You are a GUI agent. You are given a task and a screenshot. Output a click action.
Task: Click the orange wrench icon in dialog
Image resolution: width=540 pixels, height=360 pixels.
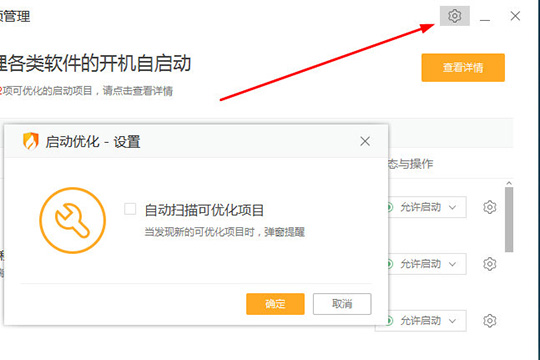pyautogui.click(x=72, y=220)
